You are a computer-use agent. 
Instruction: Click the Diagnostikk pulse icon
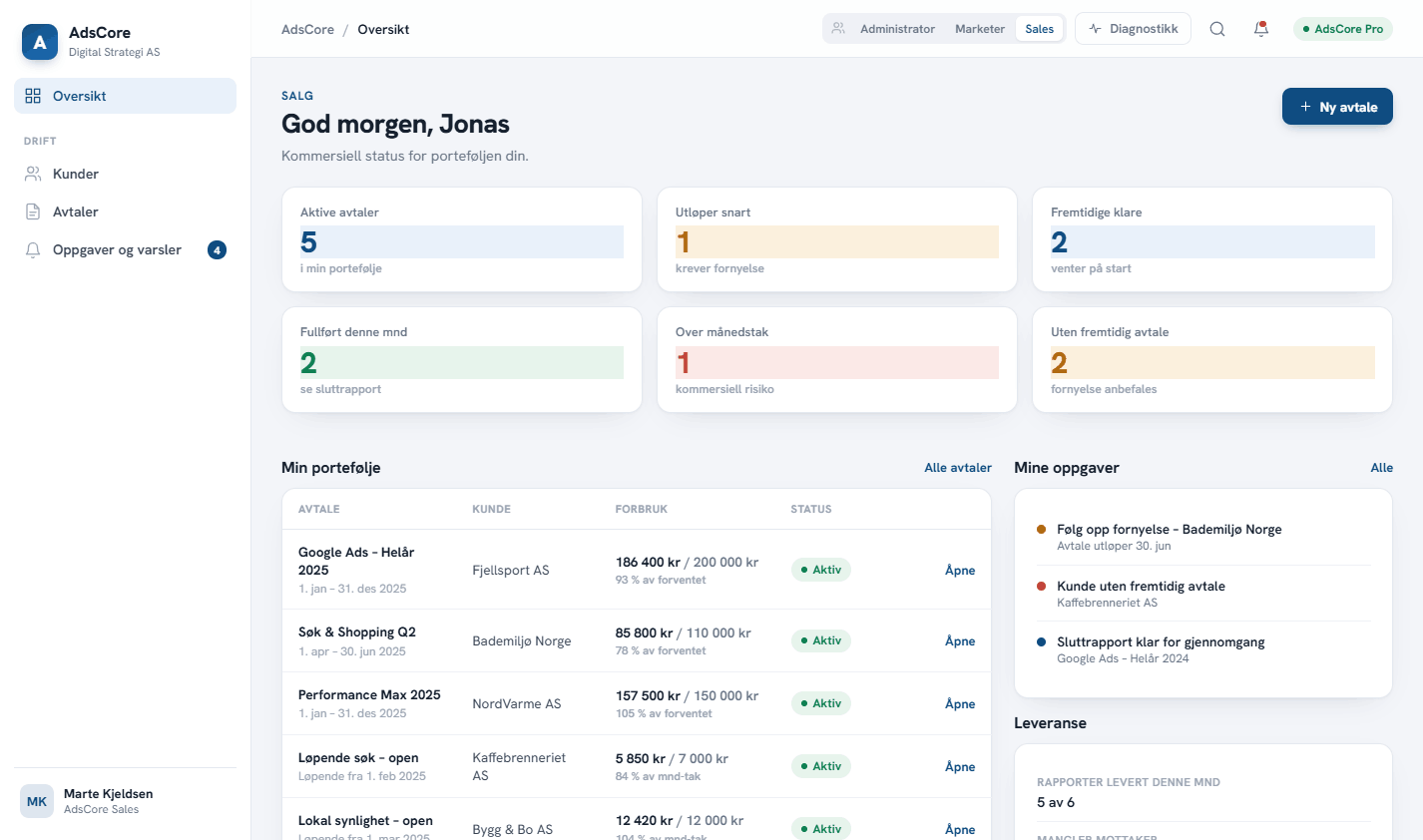point(1095,29)
